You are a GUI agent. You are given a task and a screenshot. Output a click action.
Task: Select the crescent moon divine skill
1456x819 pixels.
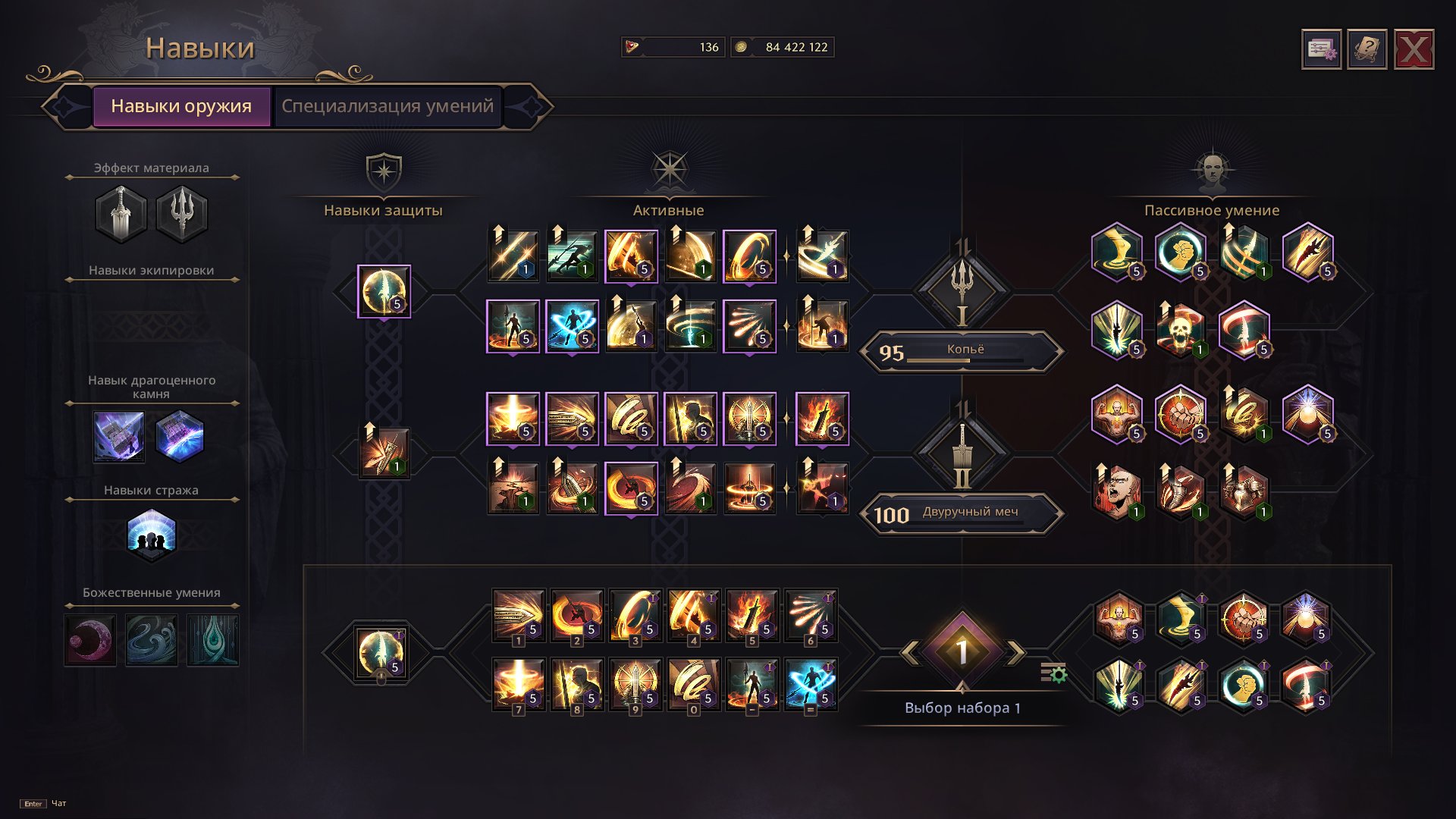[90, 641]
